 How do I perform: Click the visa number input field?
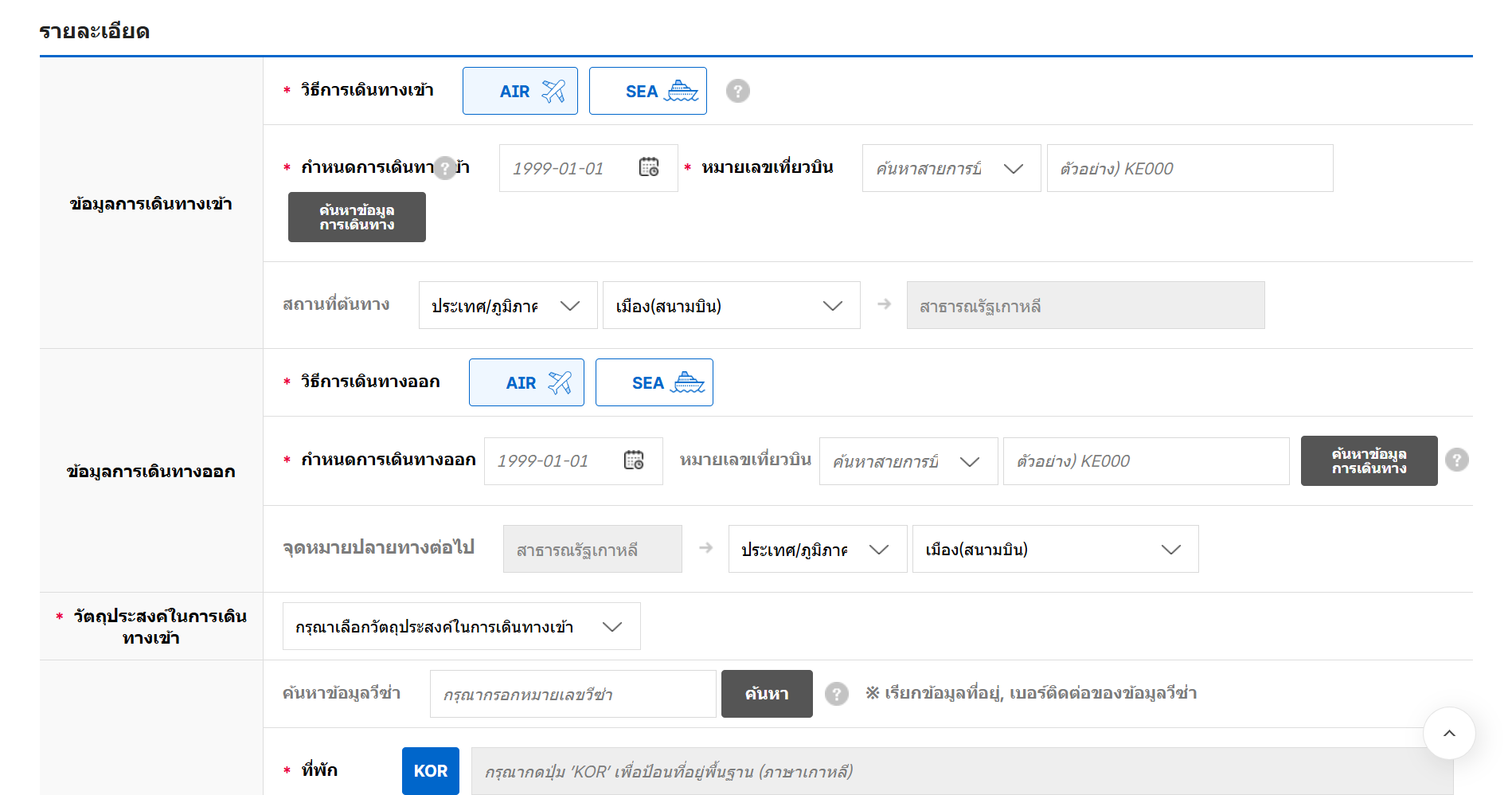coord(572,695)
